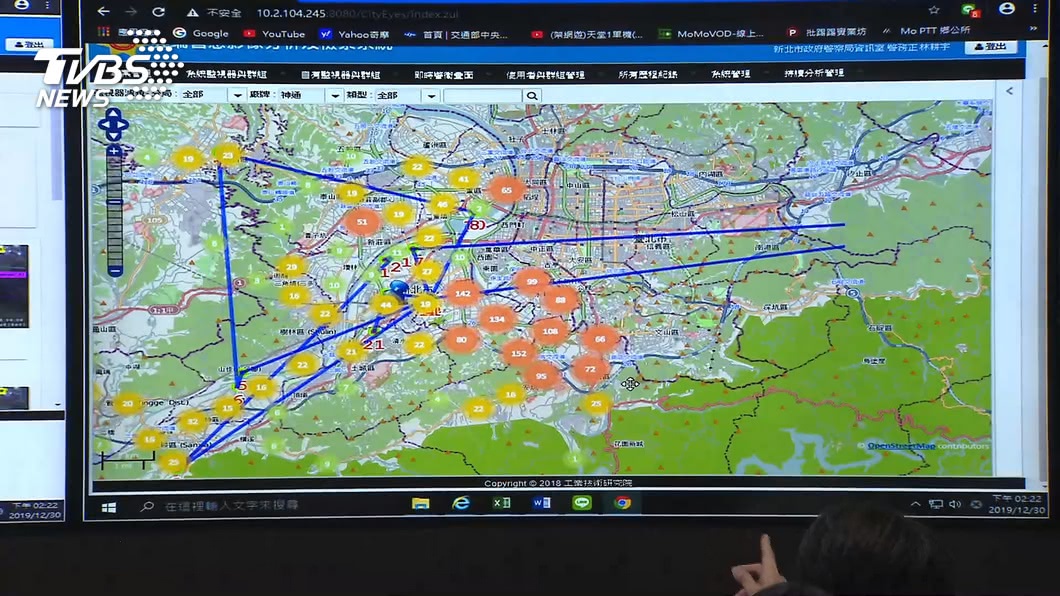Expand the bookmarks overflow chevron
The width and height of the screenshot is (1060, 596).
pos(1033,29)
